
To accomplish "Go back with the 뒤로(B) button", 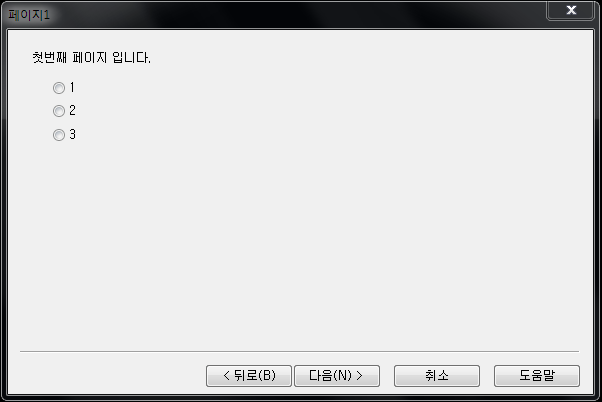I will 249,376.
